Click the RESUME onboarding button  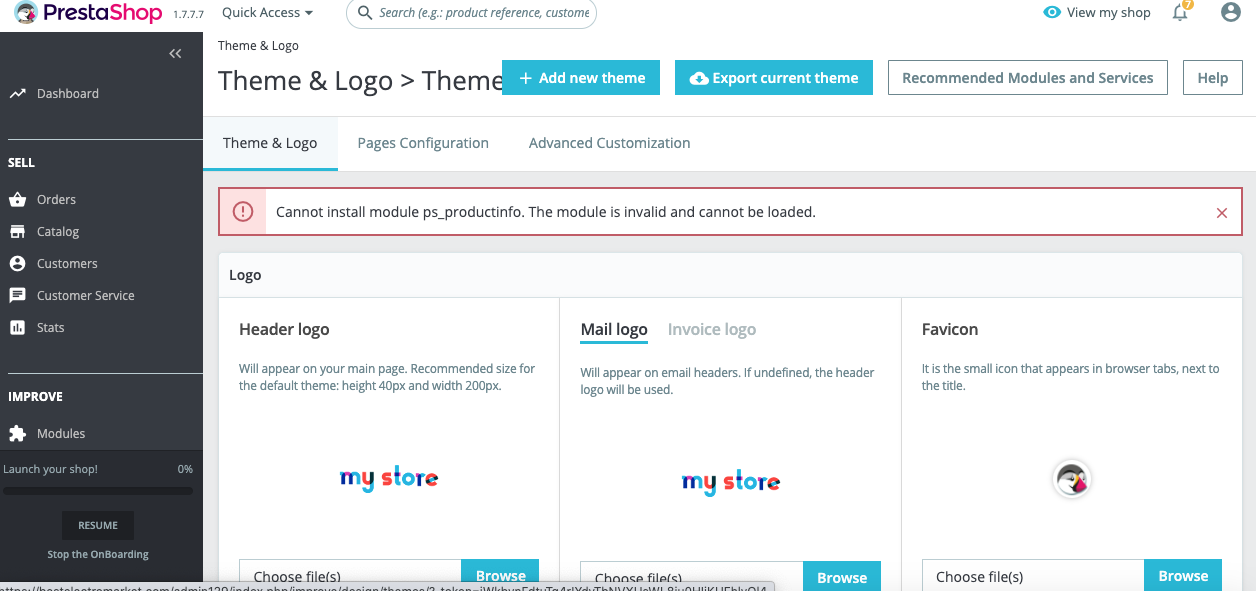pyautogui.click(x=98, y=525)
